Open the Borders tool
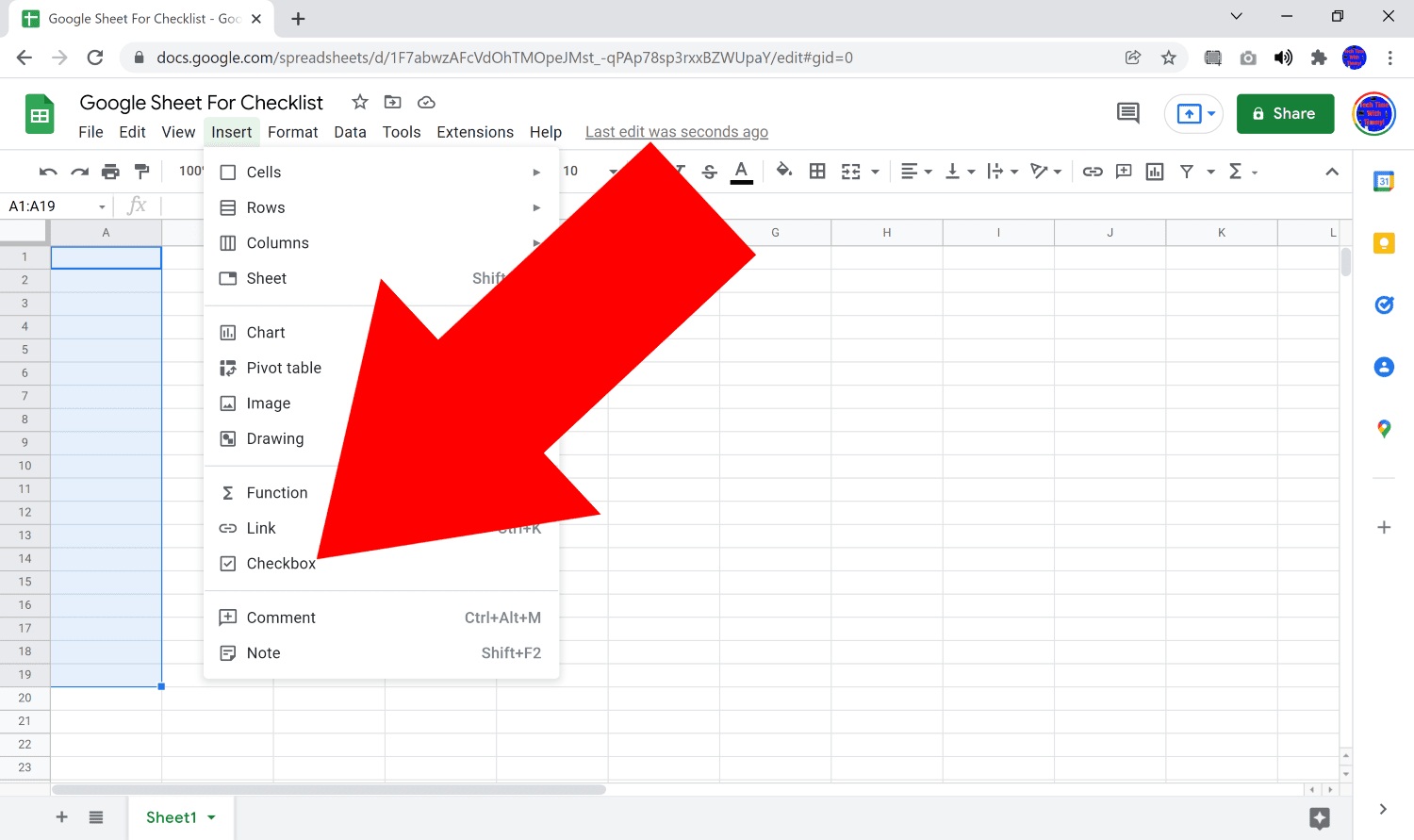Viewport: 1414px width, 840px height. pos(817,172)
